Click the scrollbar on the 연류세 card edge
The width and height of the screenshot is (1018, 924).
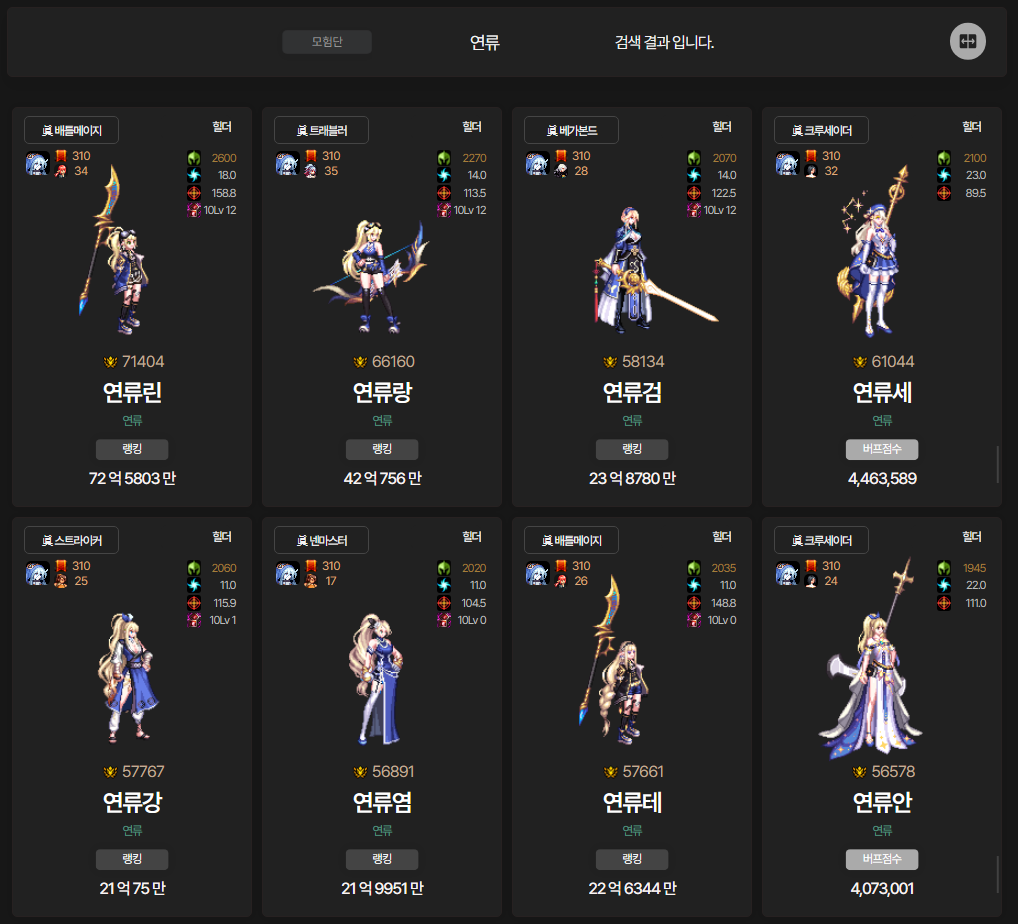point(997,463)
